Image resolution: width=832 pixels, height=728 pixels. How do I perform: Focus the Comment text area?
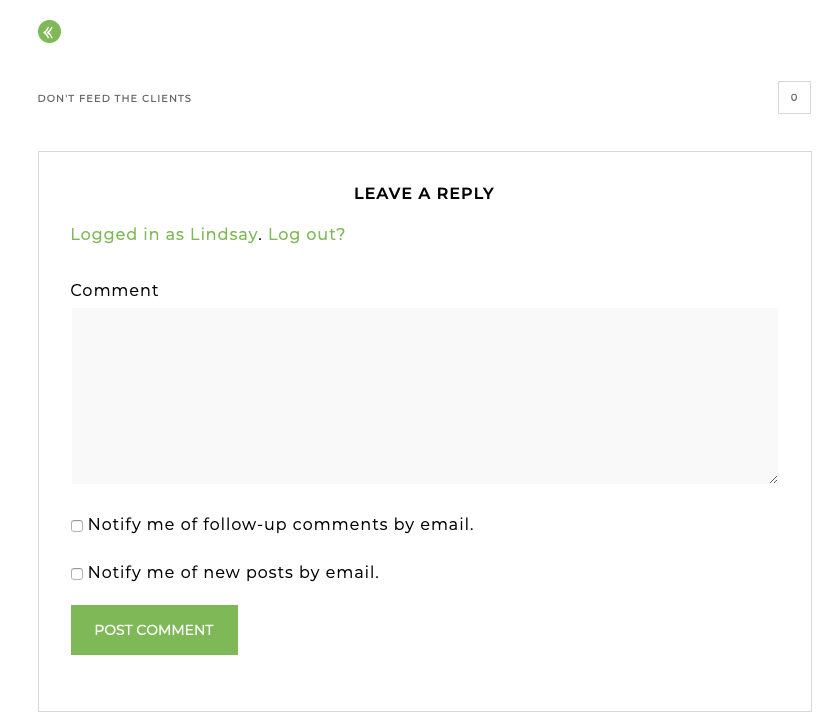coord(424,396)
